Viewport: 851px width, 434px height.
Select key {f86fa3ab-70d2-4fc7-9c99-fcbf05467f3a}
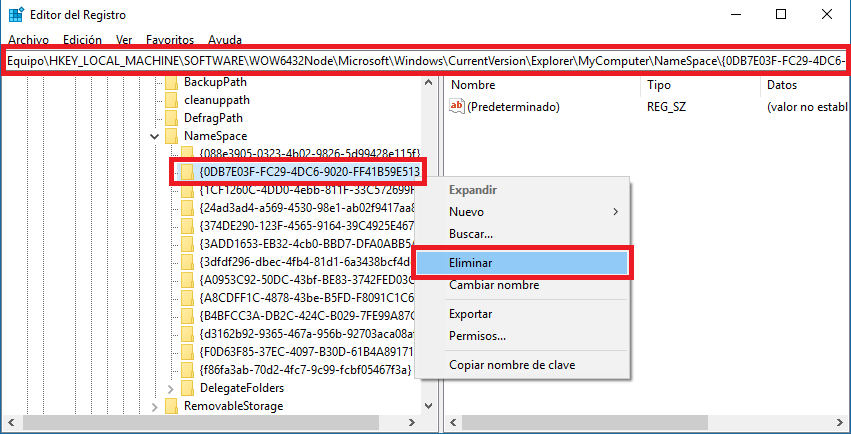[x=306, y=369]
